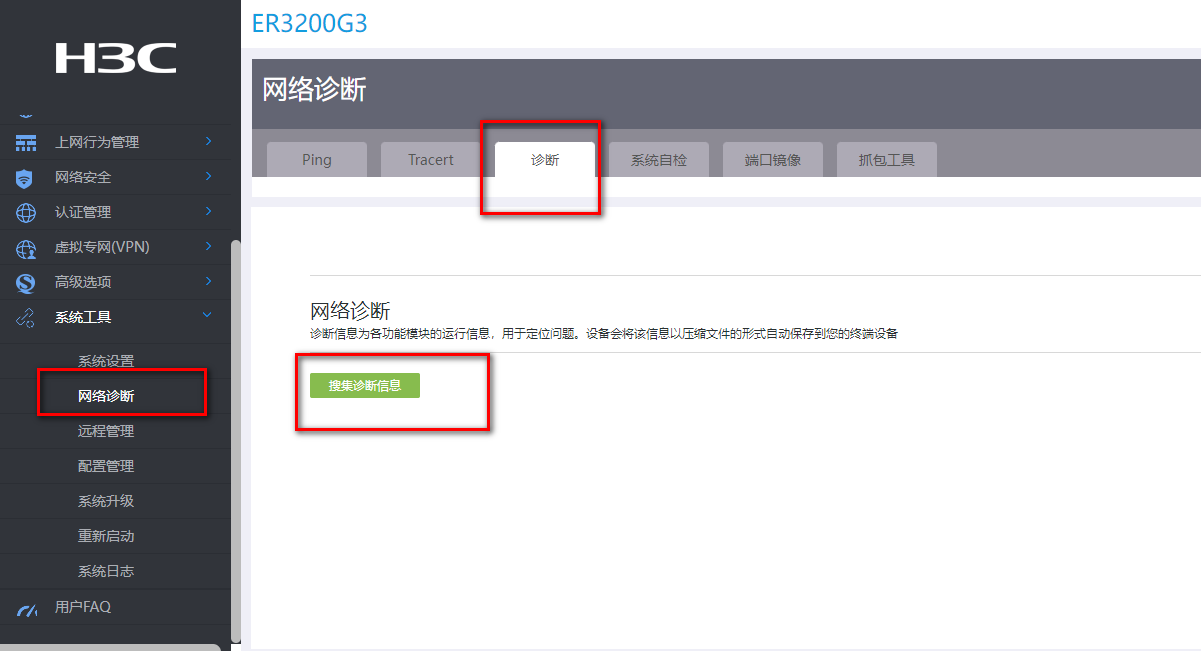The width and height of the screenshot is (1201, 651).
Task: Expand the 网络安全 chevron
Action: 208,176
